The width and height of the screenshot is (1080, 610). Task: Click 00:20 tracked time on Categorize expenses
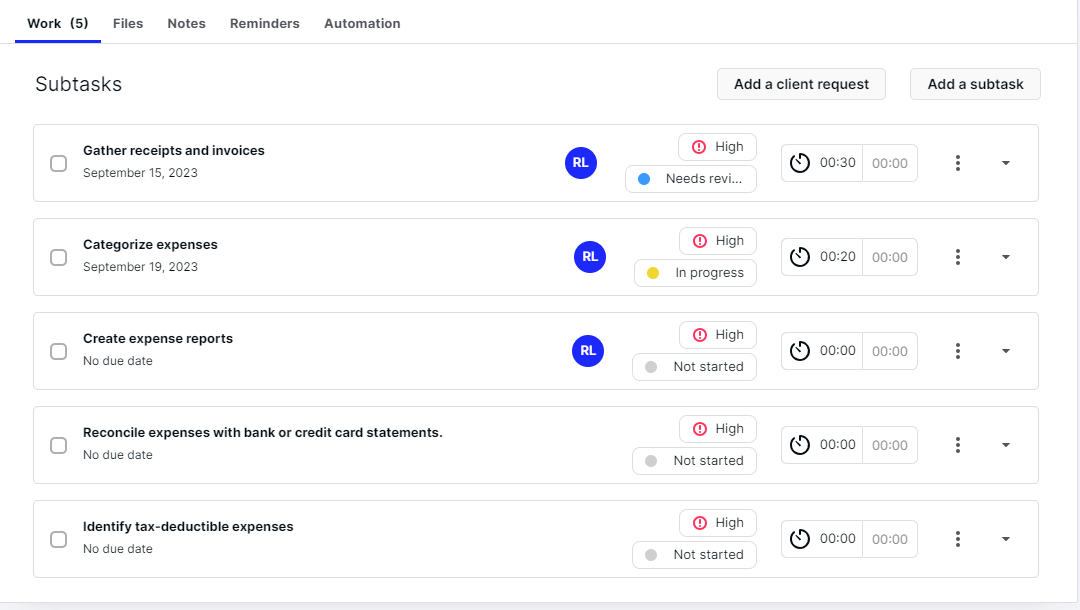(838, 256)
